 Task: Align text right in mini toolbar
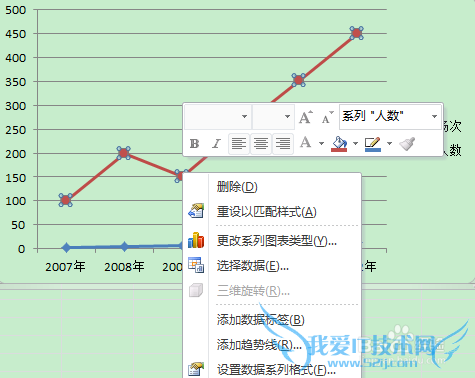283,144
